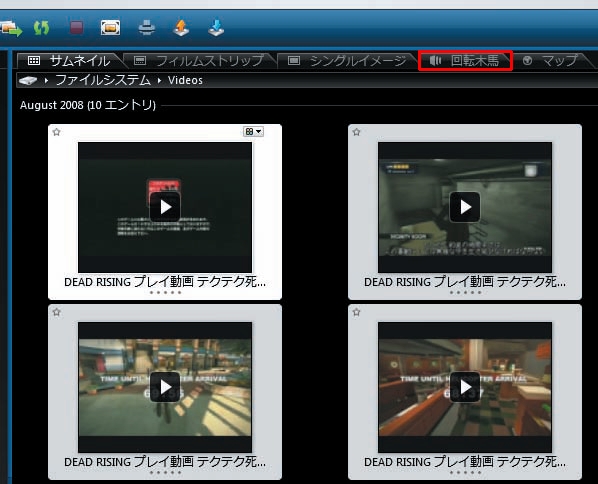Viewport: 598px width, 484px height.
Task: Set rating dots under the top-left video
Action: point(165,293)
